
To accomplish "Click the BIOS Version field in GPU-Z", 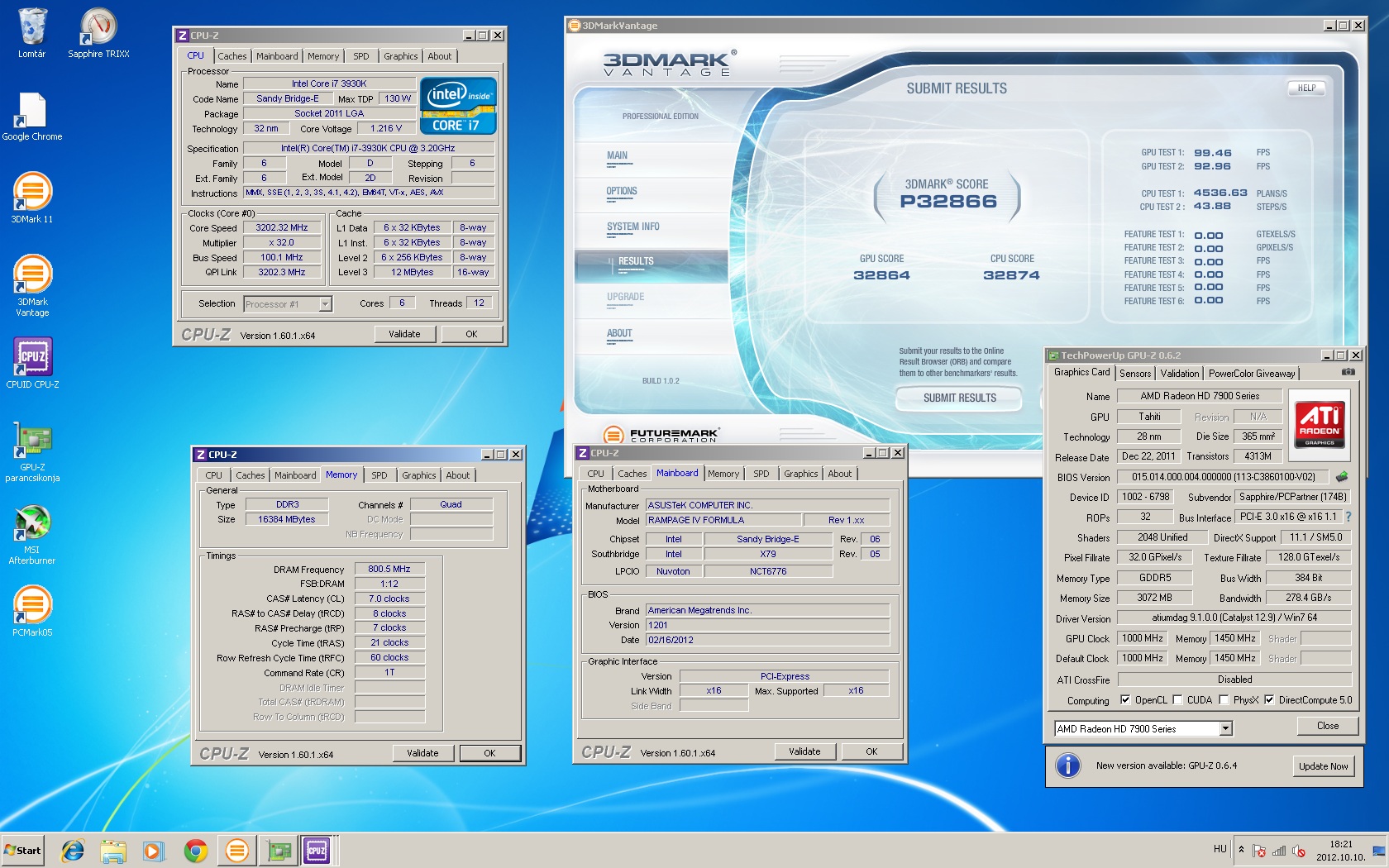I will (x=1223, y=477).
